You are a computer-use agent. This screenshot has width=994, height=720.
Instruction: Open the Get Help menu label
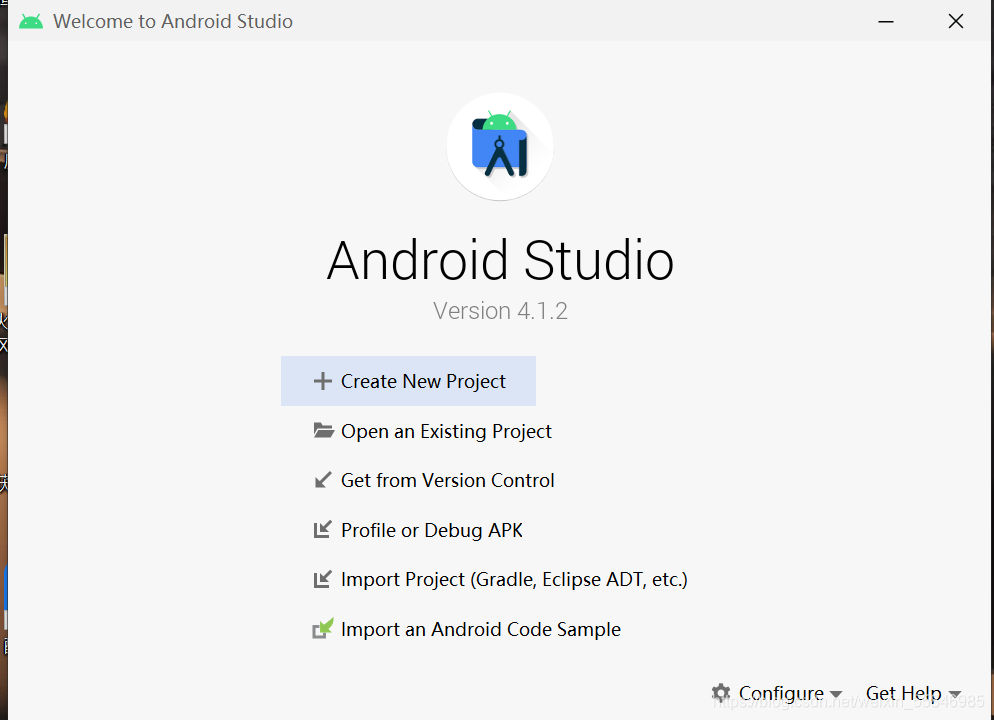click(903, 693)
